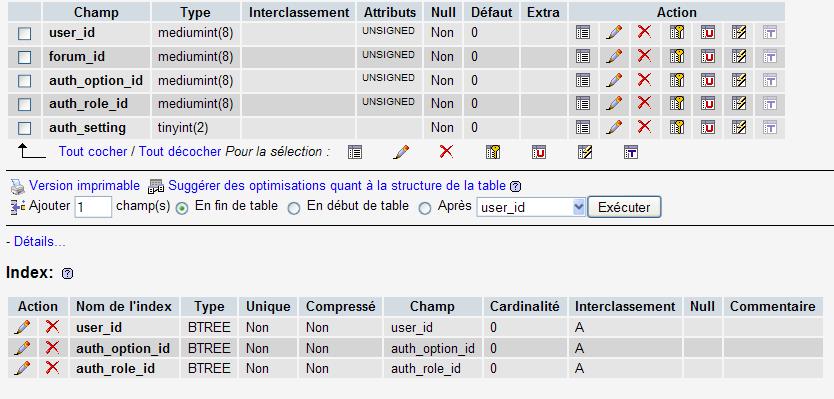The height and width of the screenshot is (399, 834).
Task: Choose the 'Après' radio option
Action: tap(424, 209)
